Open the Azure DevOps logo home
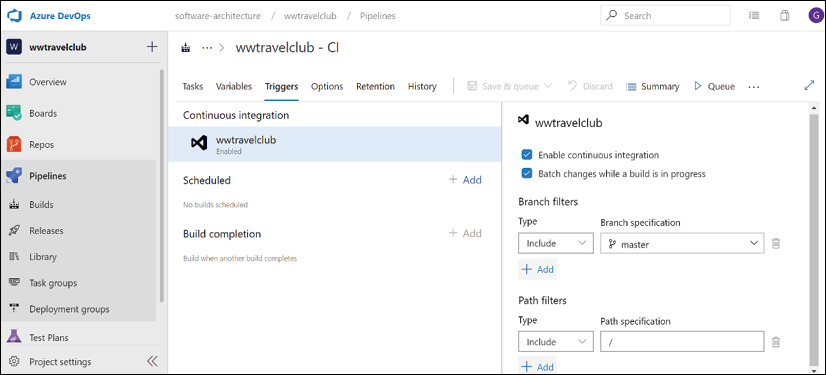Image resolution: width=826 pixels, height=375 pixels. click(13, 16)
